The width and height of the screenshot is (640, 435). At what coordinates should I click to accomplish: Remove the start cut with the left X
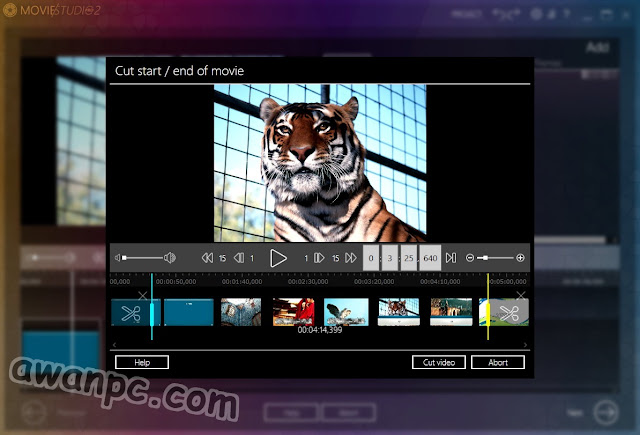(x=142, y=295)
